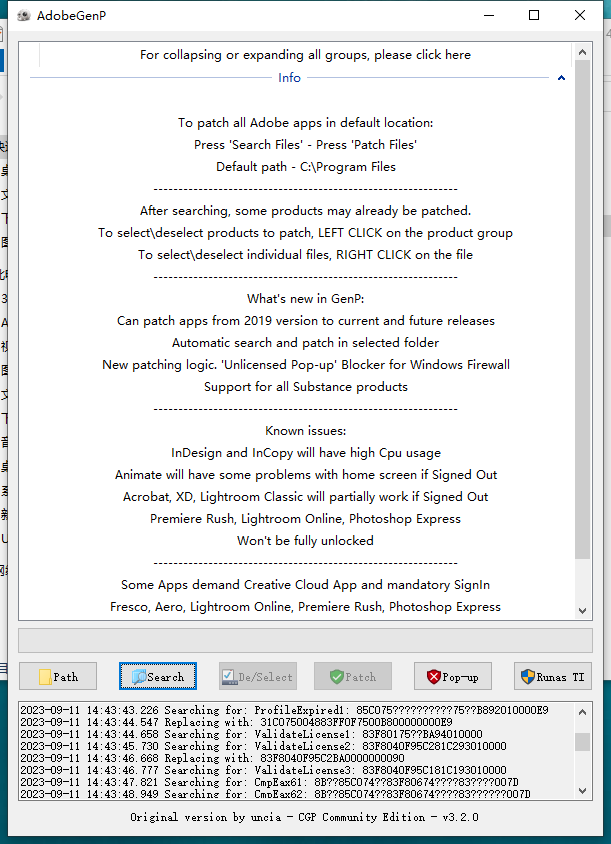Image resolution: width=611 pixels, height=844 pixels.
Task: Minimize the AdobeGenP window
Action: (488, 15)
